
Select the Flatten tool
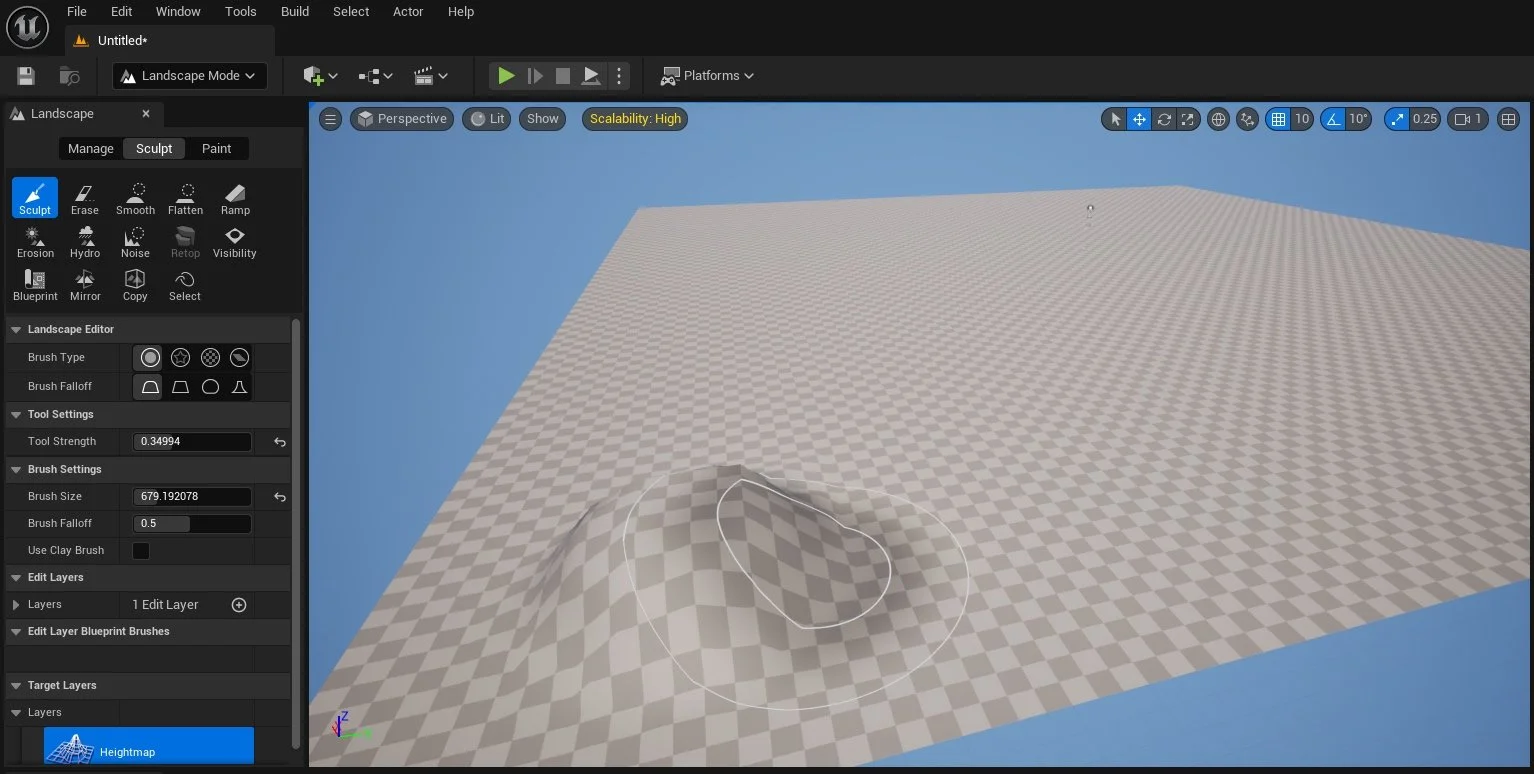(x=185, y=197)
